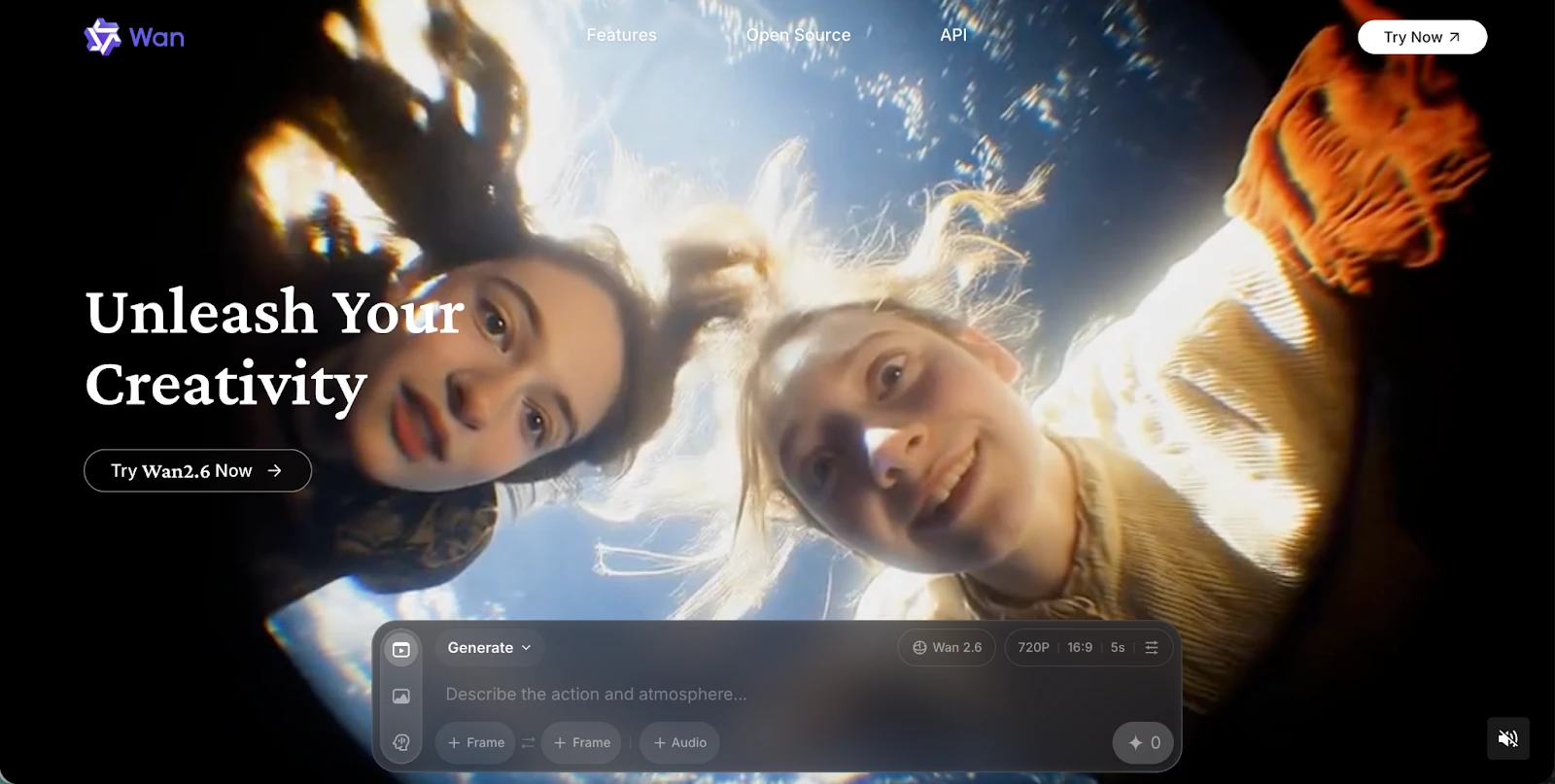Click the sparkle generate credit button
This screenshot has height=784, width=1555.
click(1143, 743)
